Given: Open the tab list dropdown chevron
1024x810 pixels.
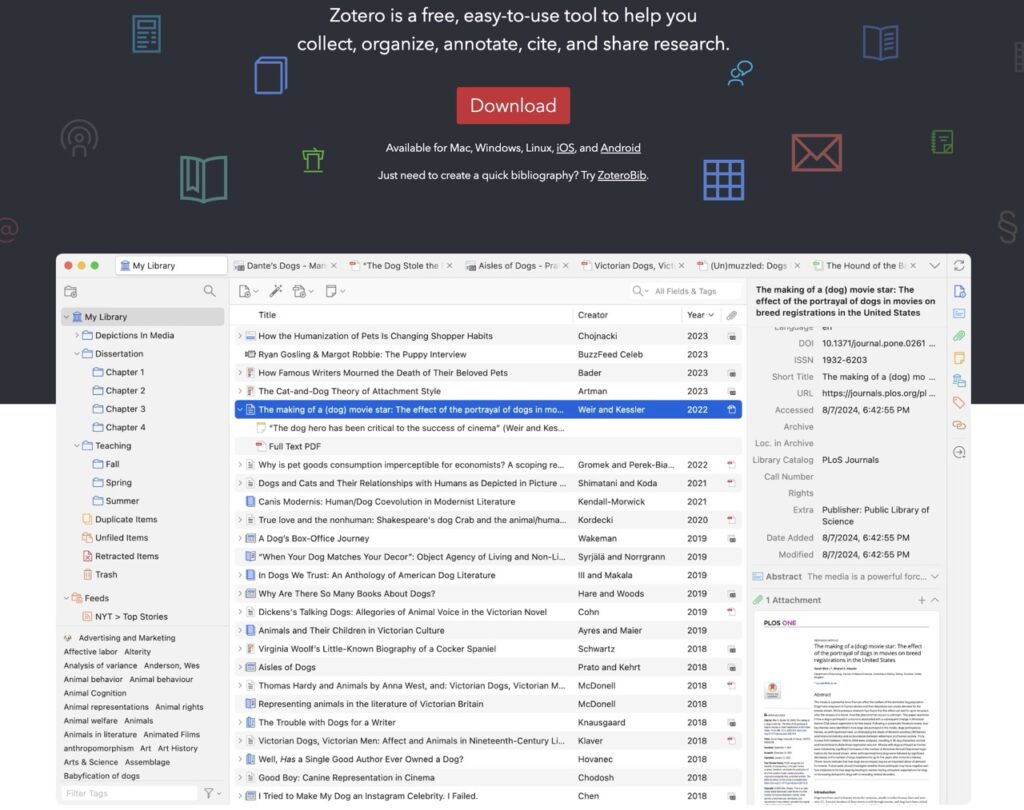Looking at the screenshot, I should (935, 265).
